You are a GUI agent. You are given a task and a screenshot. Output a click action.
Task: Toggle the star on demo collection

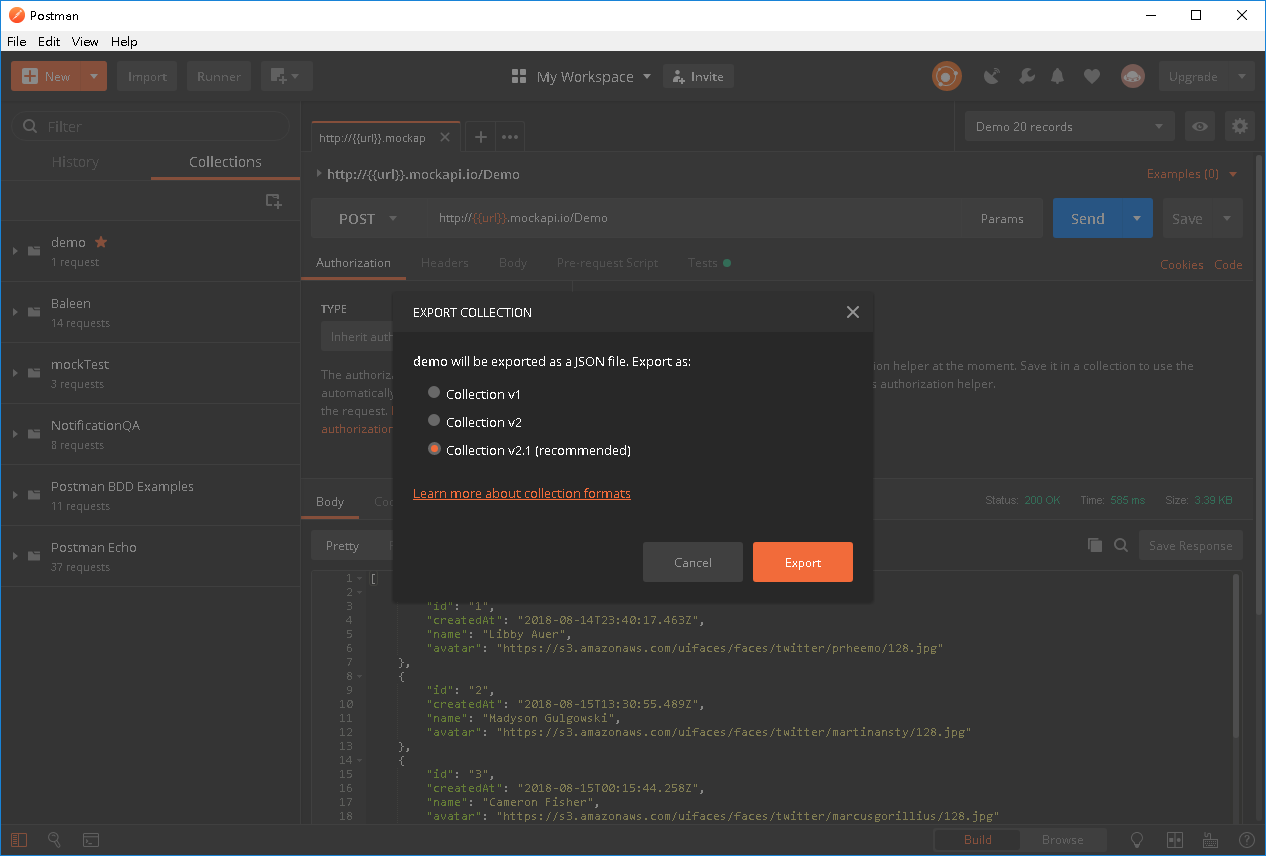coord(101,242)
